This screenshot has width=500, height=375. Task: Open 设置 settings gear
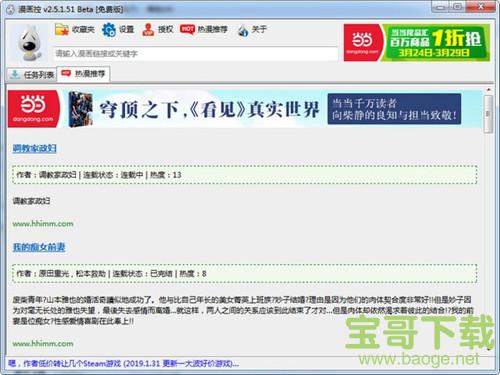(x=118, y=29)
